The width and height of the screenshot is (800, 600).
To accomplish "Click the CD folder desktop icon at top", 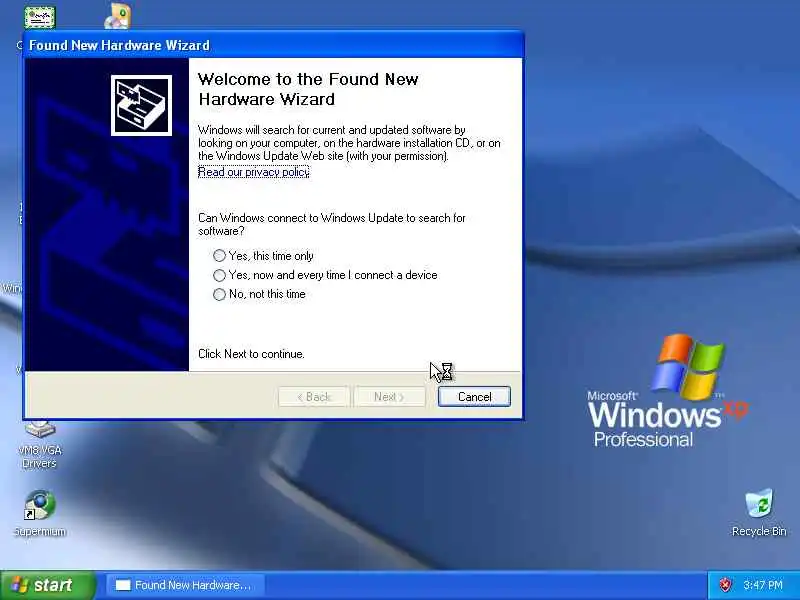I will pos(118,16).
